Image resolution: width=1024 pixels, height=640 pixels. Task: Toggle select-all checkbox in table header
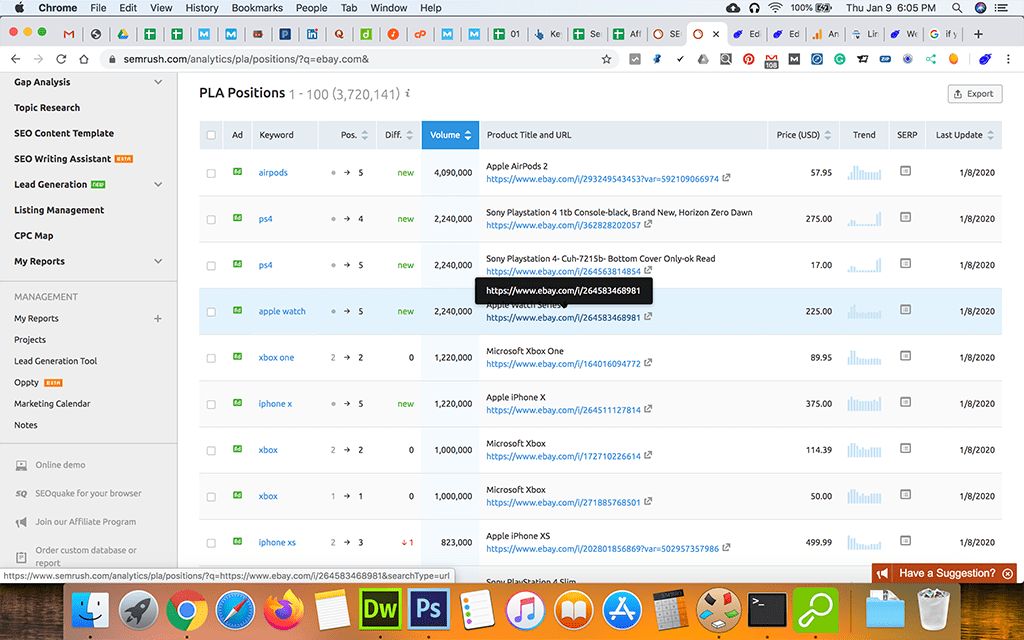(211, 135)
